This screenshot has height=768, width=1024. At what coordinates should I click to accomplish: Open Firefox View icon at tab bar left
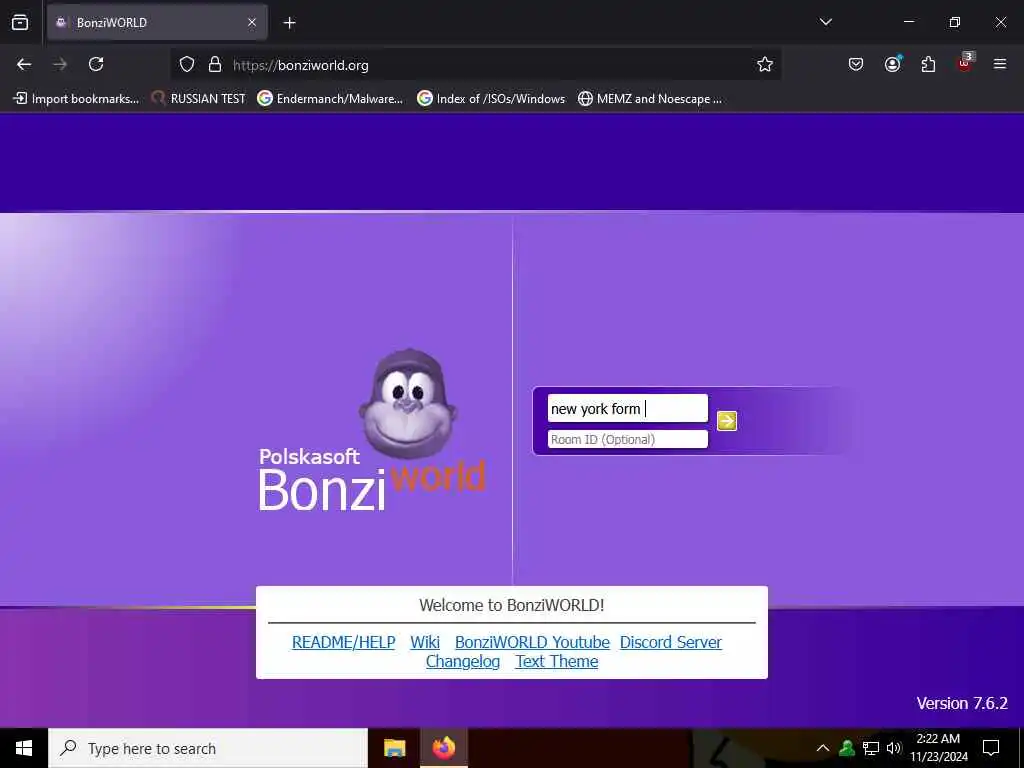pyautogui.click(x=20, y=22)
